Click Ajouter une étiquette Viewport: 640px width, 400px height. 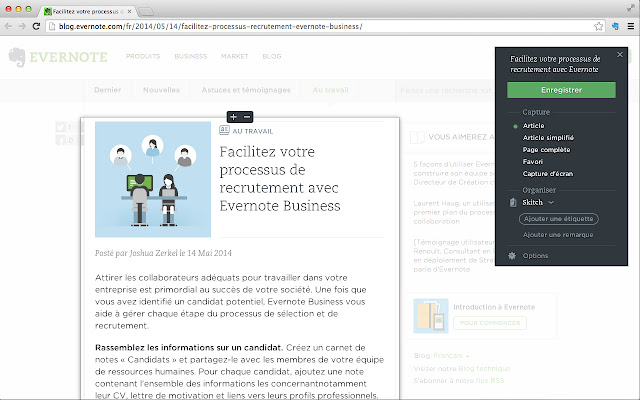click(x=558, y=219)
